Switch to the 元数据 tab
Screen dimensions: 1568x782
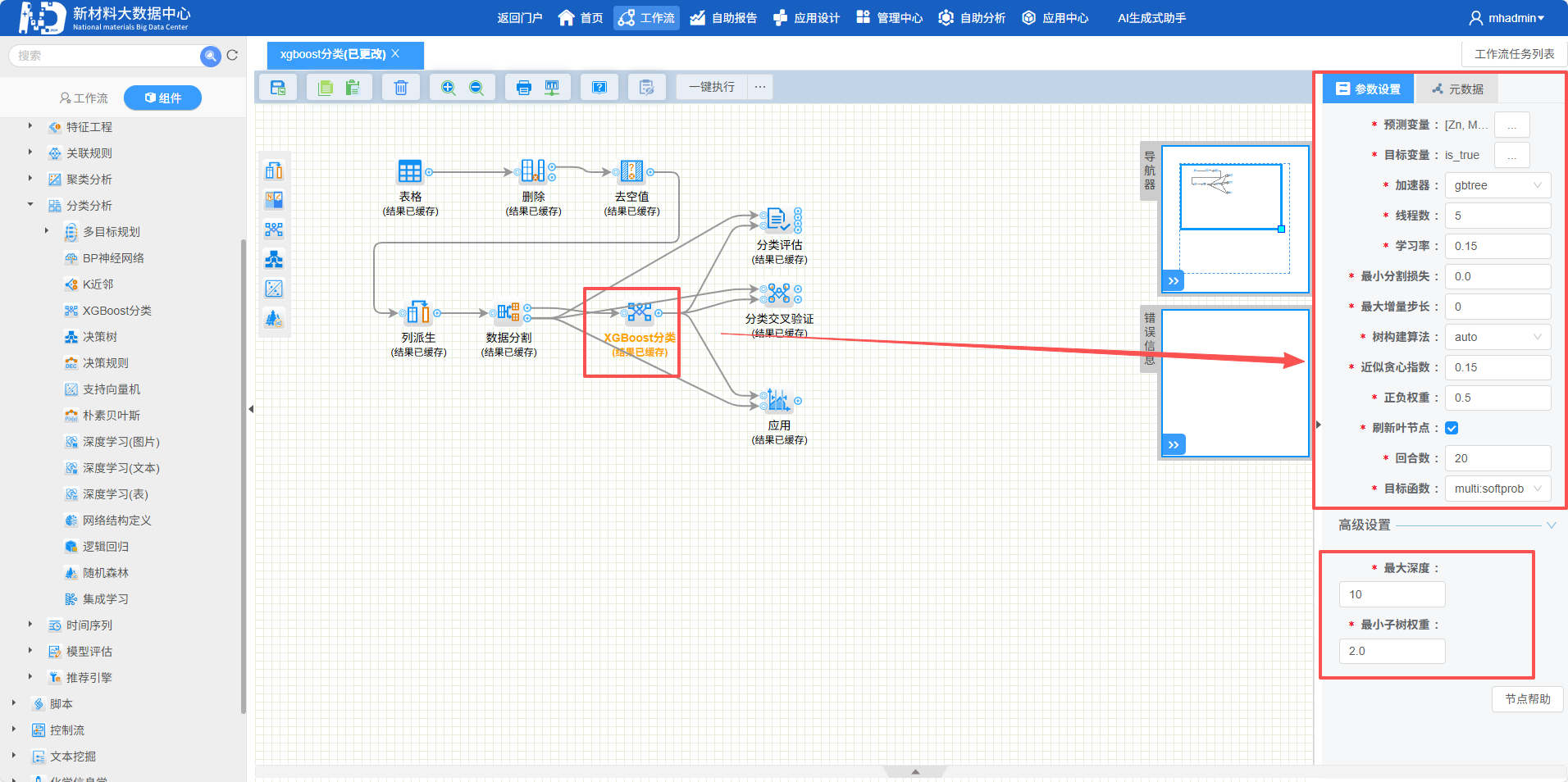click(x=1457, y=89)
